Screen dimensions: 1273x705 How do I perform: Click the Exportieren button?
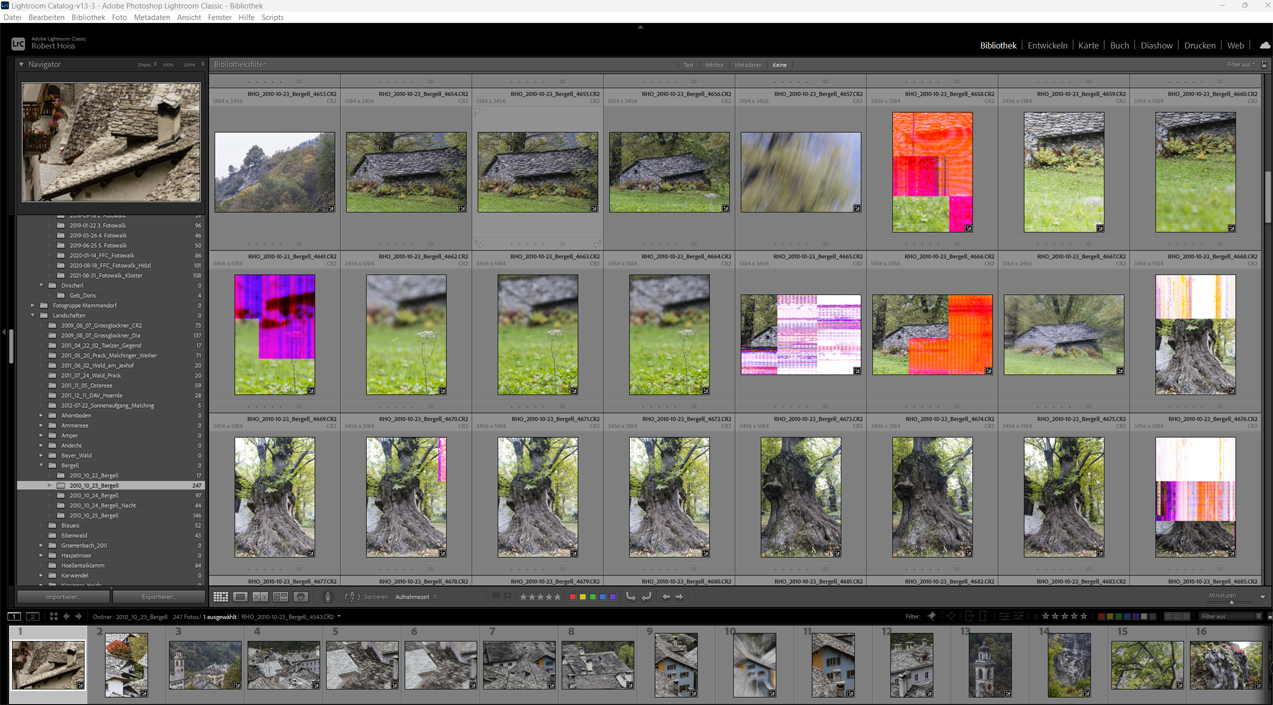pyautogui.click(x=158, y=597)
